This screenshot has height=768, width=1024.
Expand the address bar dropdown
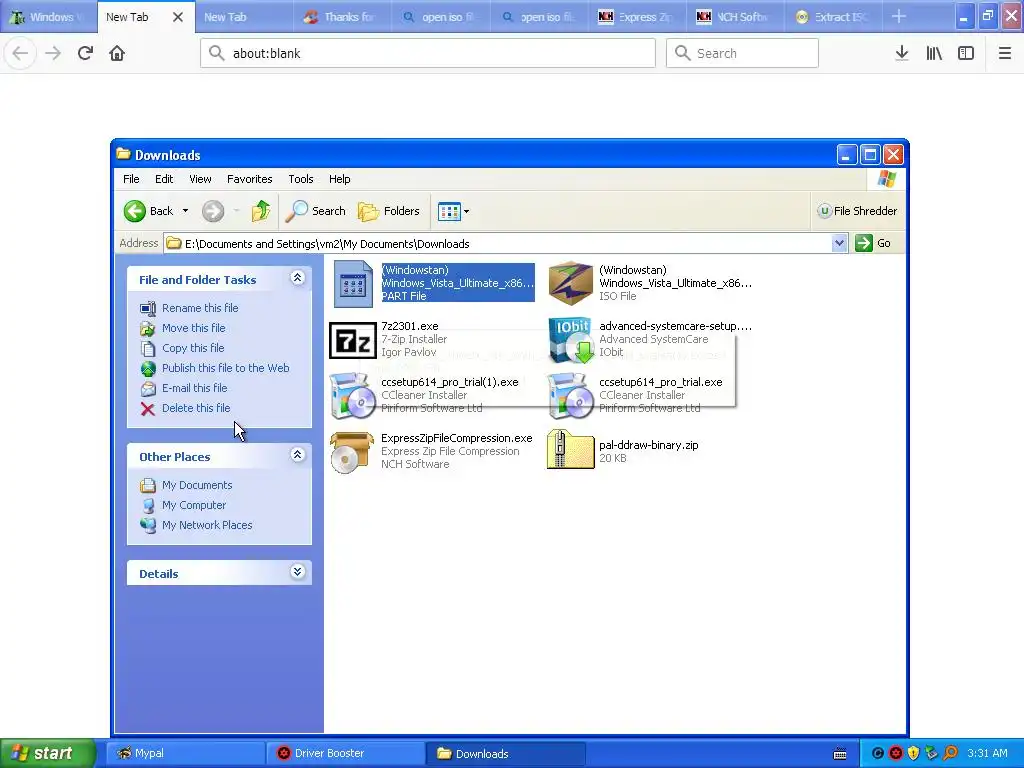click(839, 244)
